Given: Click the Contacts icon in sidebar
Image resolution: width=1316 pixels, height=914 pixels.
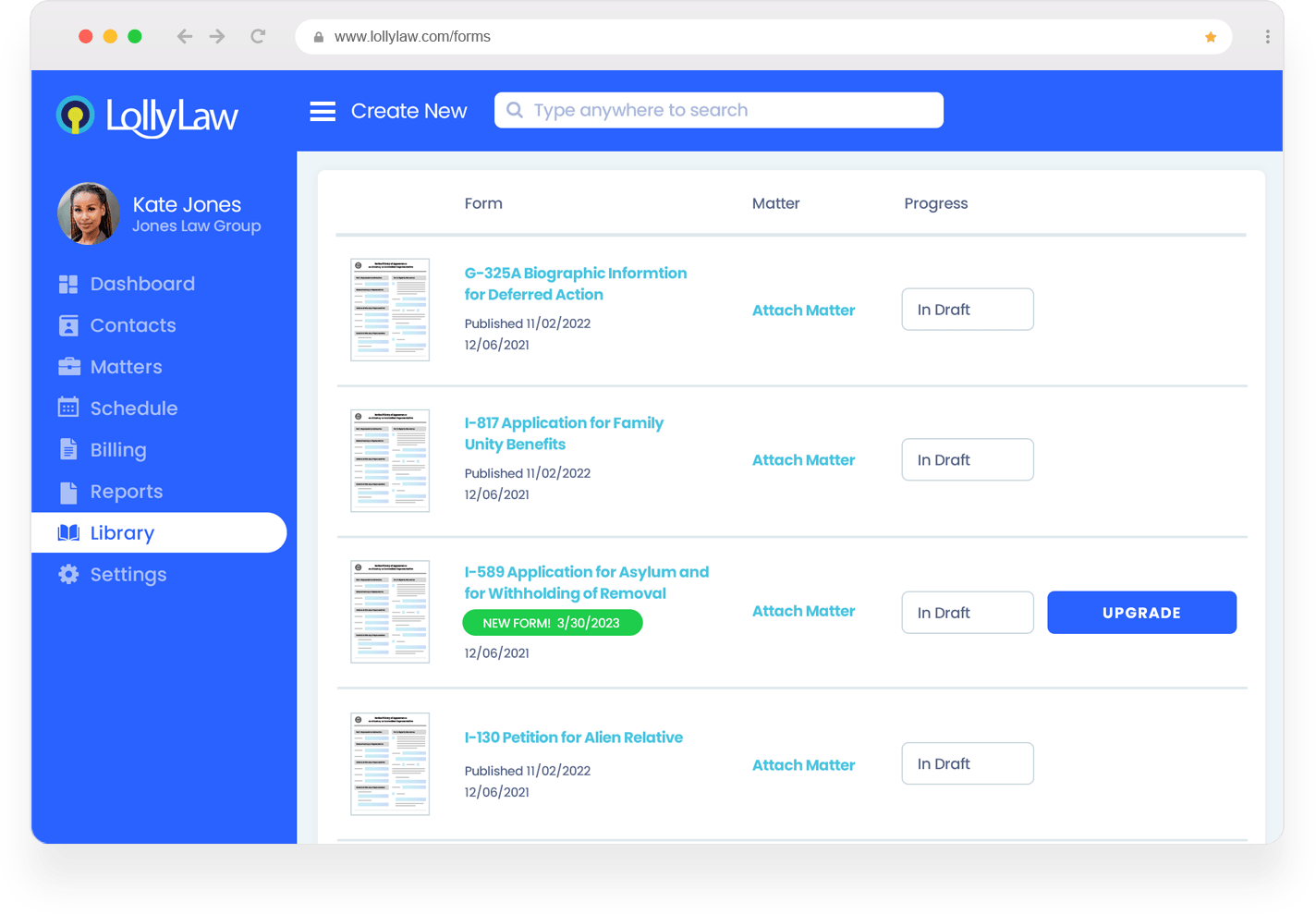Looking at the screenshot, I should pyautogui.click(x=68, y=325).
